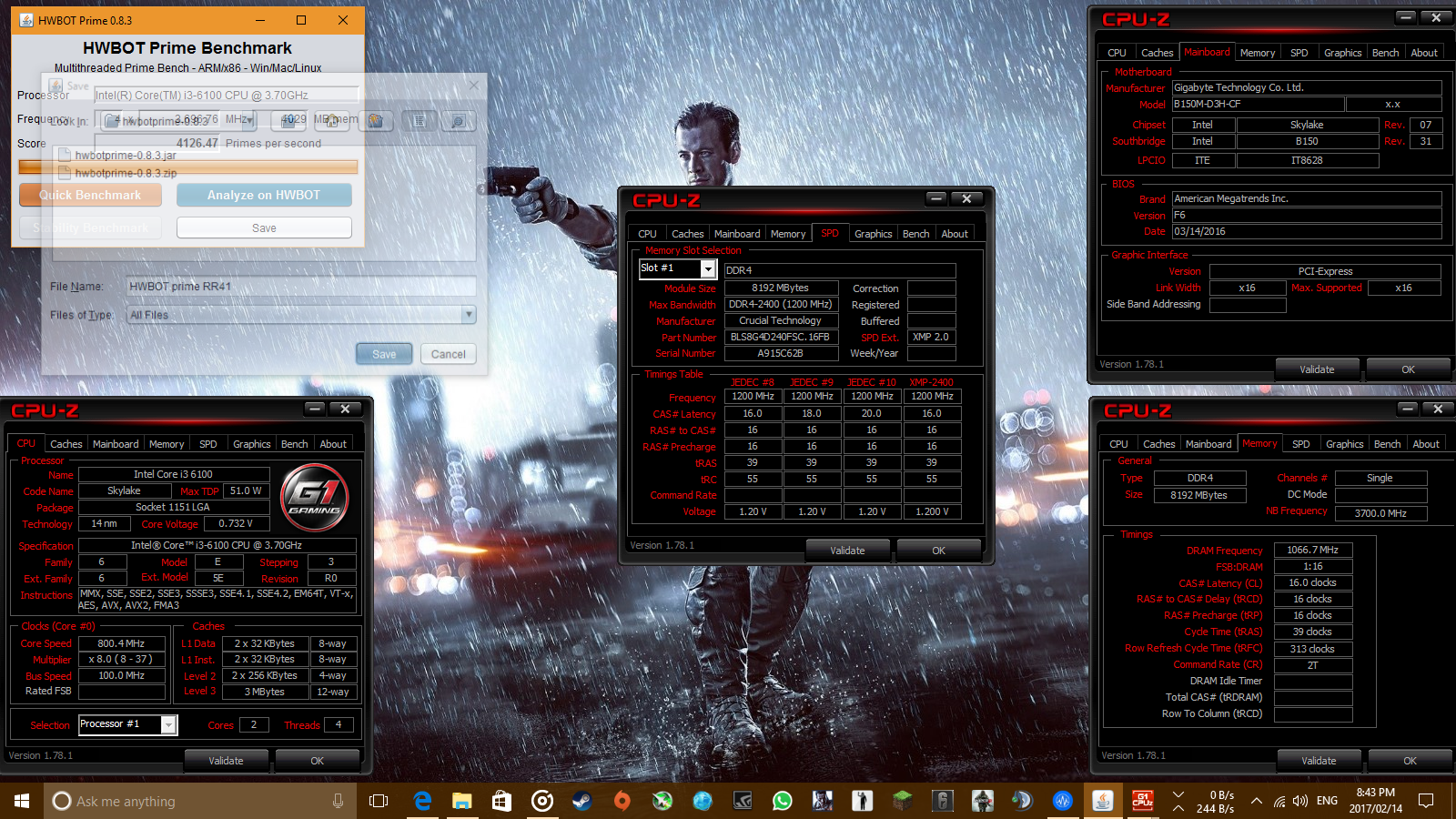Open SPD tab in the CPU-Z Mainboard window

point(1299,53)
